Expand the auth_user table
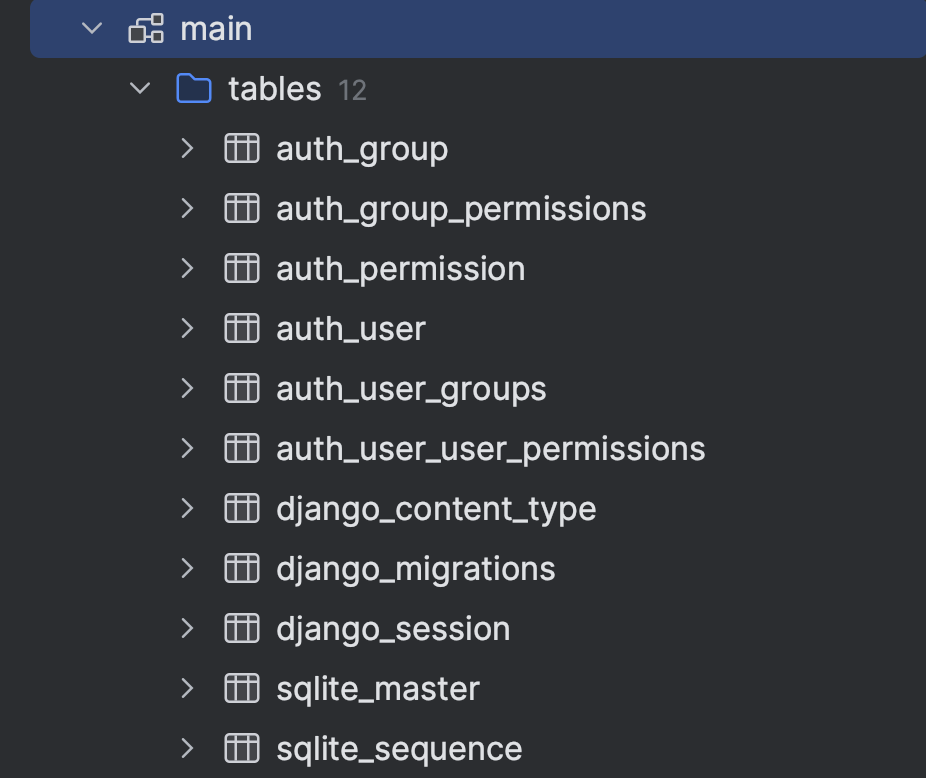The height and width of the screenshot is (778, 926). pyautogui.click(x=187, y=329)
